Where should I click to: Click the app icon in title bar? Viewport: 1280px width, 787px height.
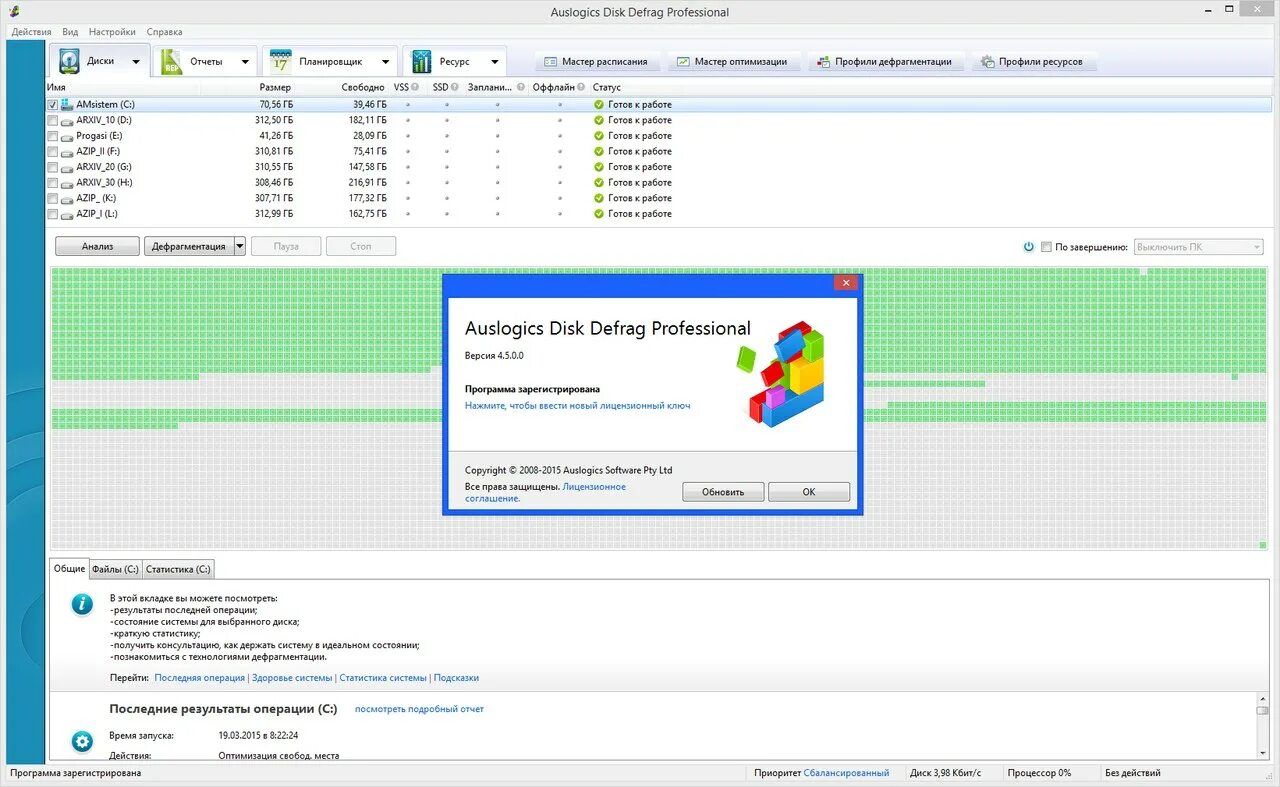pos(14,11)
